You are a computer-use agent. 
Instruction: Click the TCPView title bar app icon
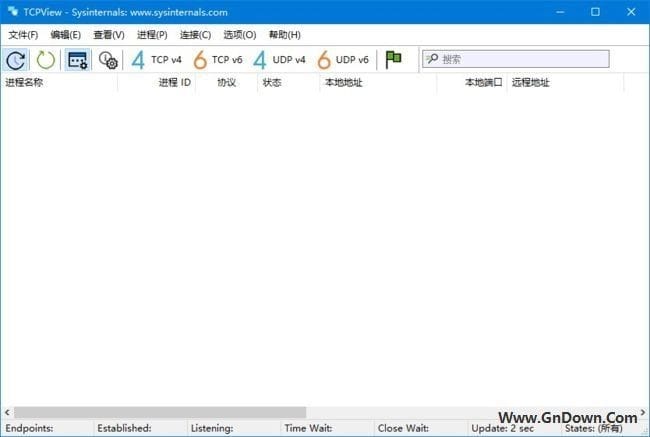coord(12,12)
